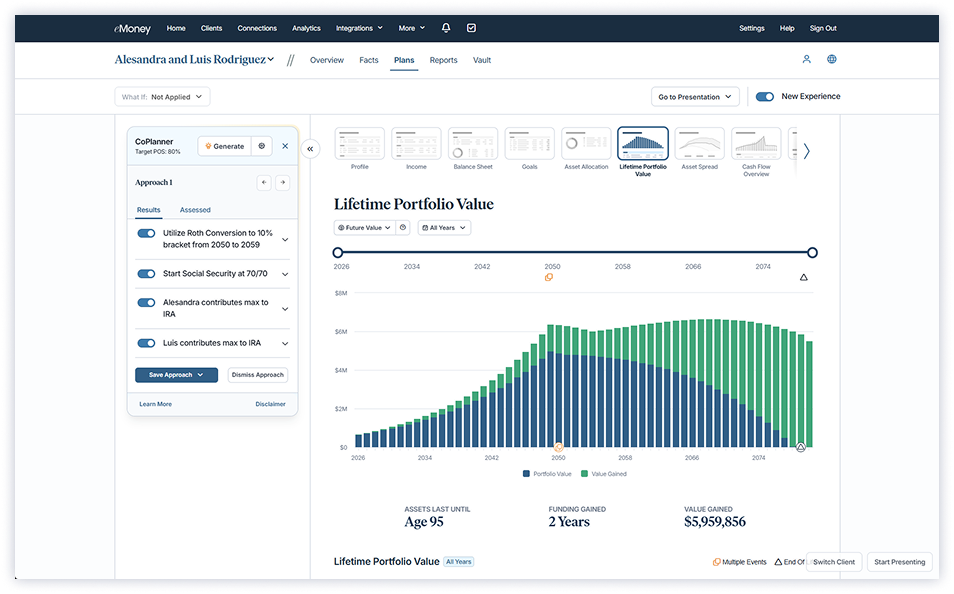Viewport: 954px width, 594px height.
Task: Open CoPlanner settings gear icon
Action: click(261, 146)
